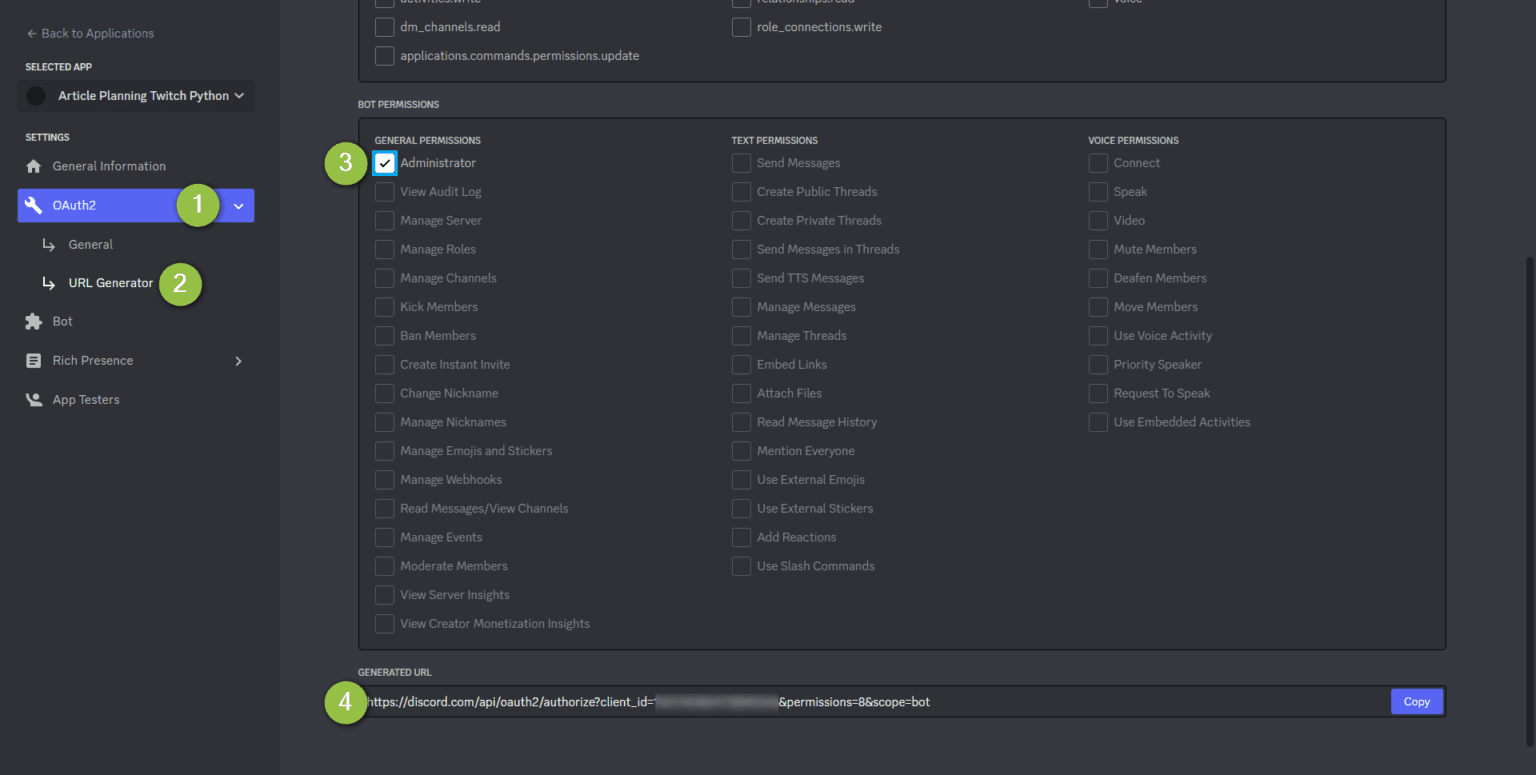Expand the Rich Presence chevron
This screenshot has width=1536, height=775.
[x=238, y=361]
